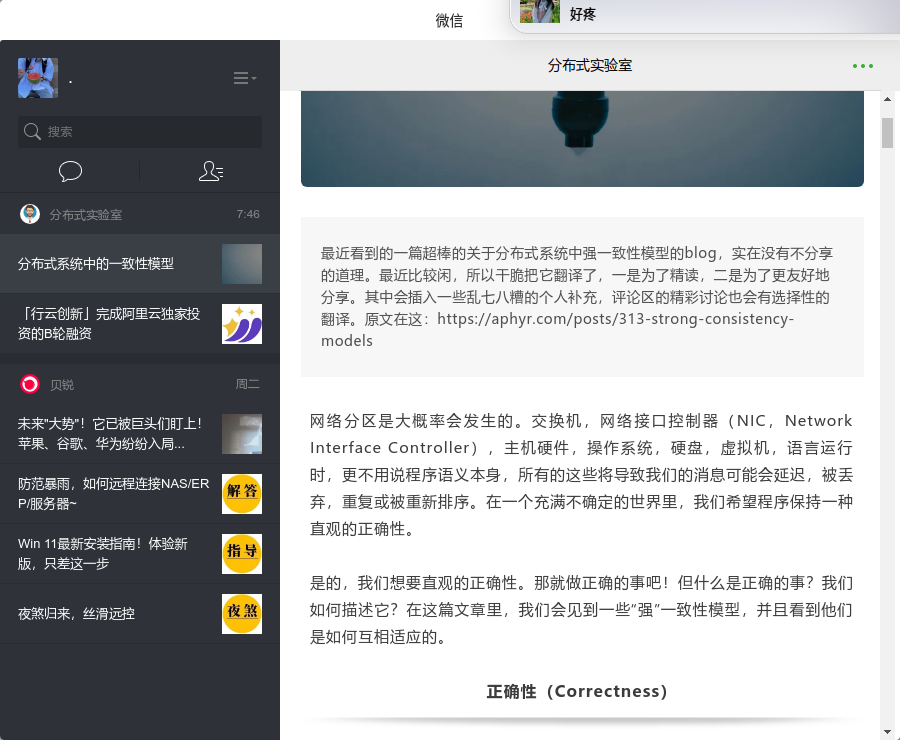This screenshot has width=900, height=740.
Task: Open article 防范暴雨,如何远程连接NAS/ERP/服务器
Action: [140, 494]
